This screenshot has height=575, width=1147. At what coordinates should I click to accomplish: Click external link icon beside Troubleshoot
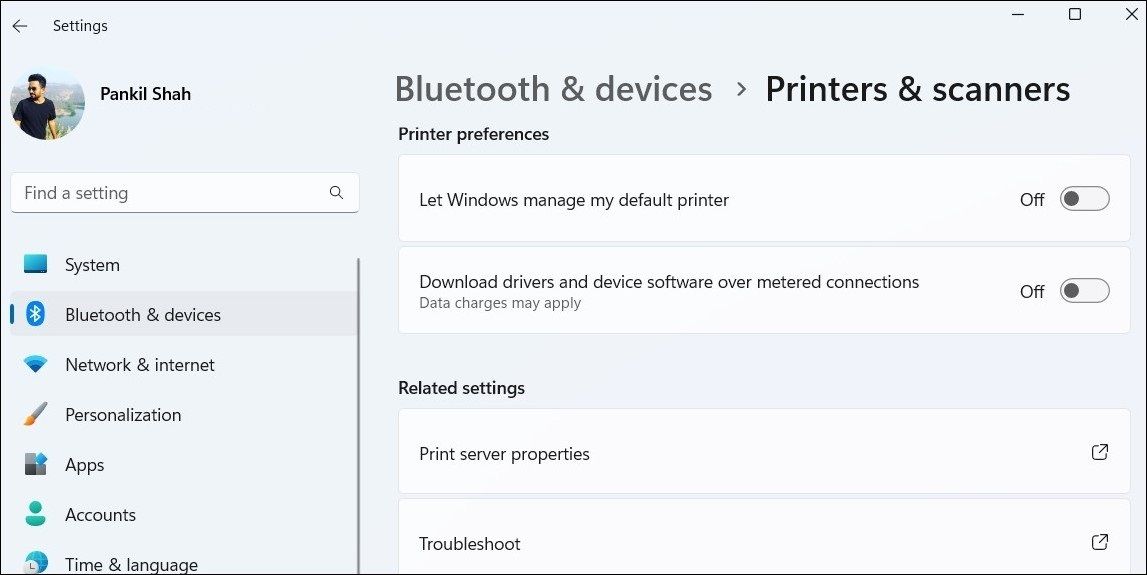[1099, 542]
